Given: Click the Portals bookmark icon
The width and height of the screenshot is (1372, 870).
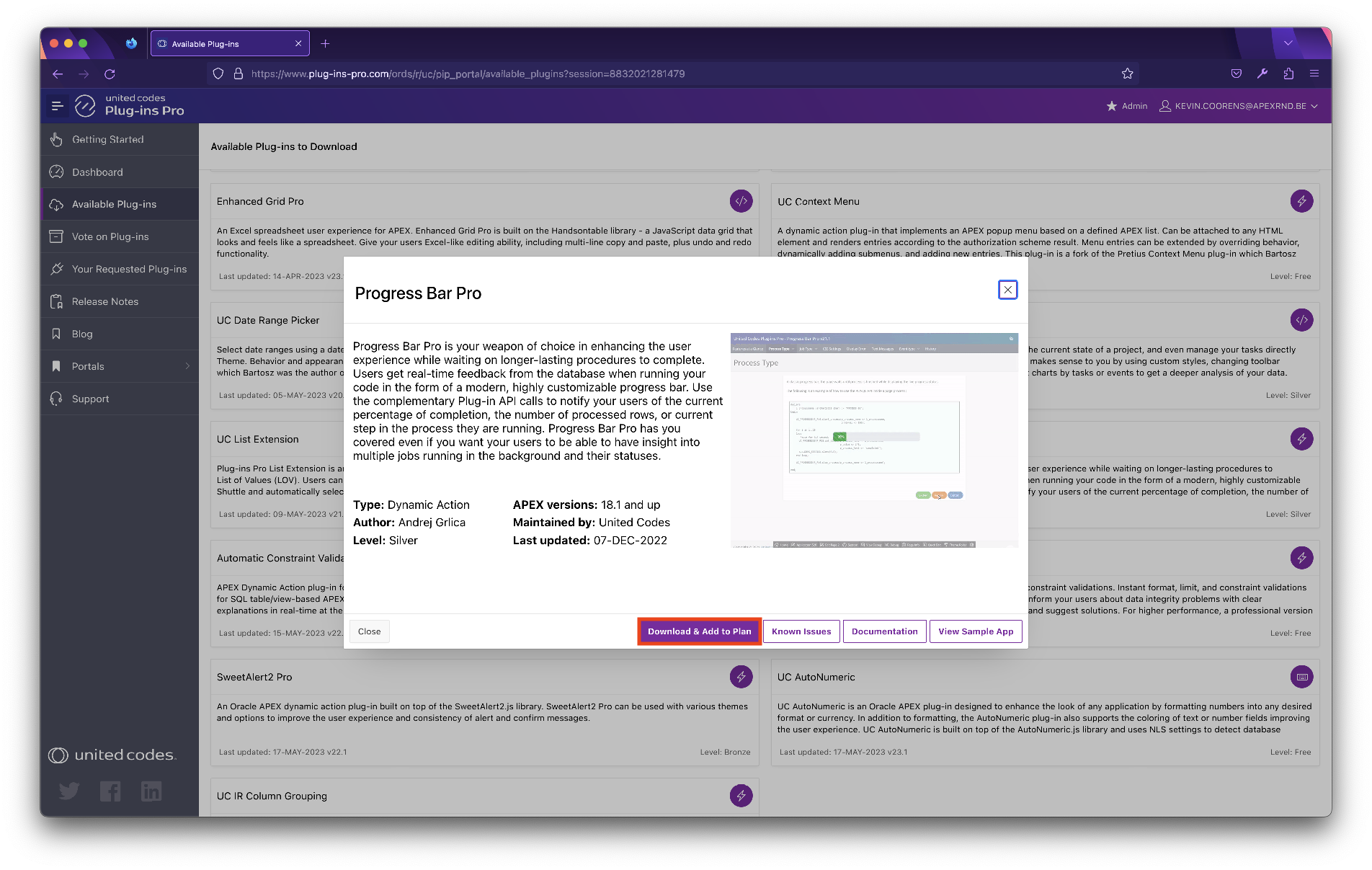Looking at the screenshot, I should pos(56,366).
